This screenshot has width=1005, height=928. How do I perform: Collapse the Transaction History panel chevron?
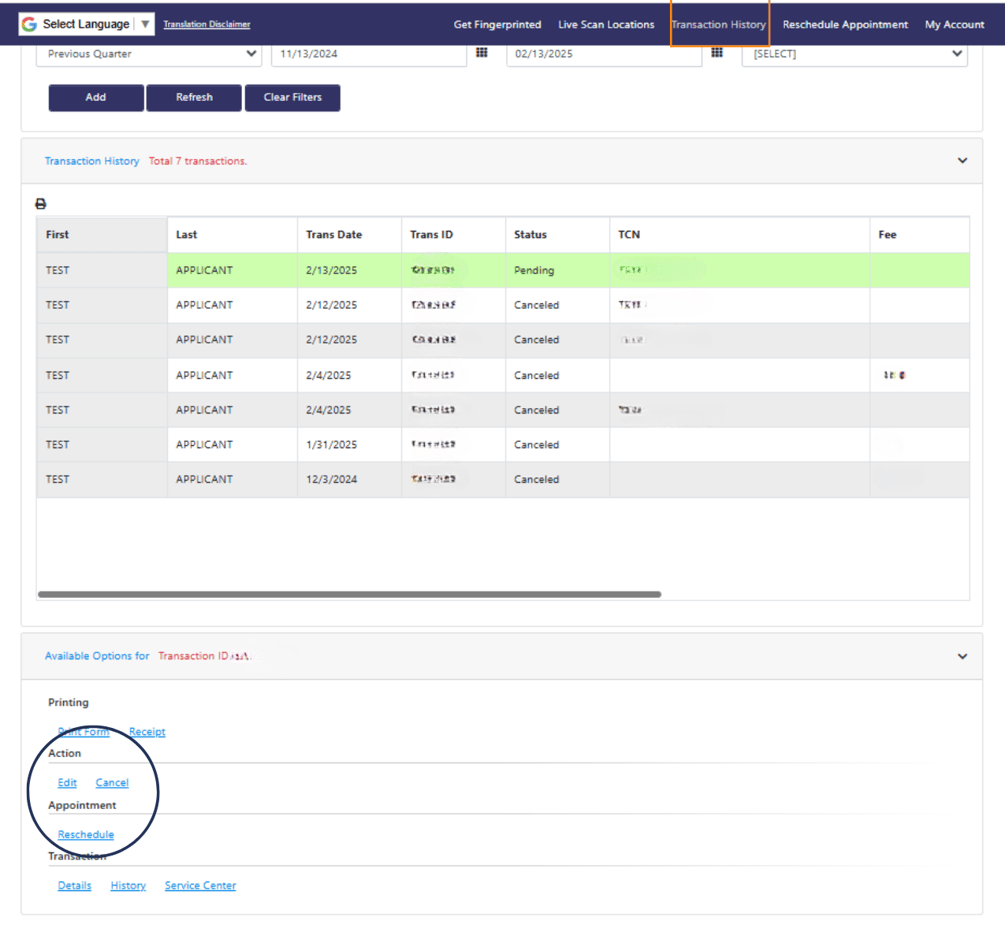[962, 160]
